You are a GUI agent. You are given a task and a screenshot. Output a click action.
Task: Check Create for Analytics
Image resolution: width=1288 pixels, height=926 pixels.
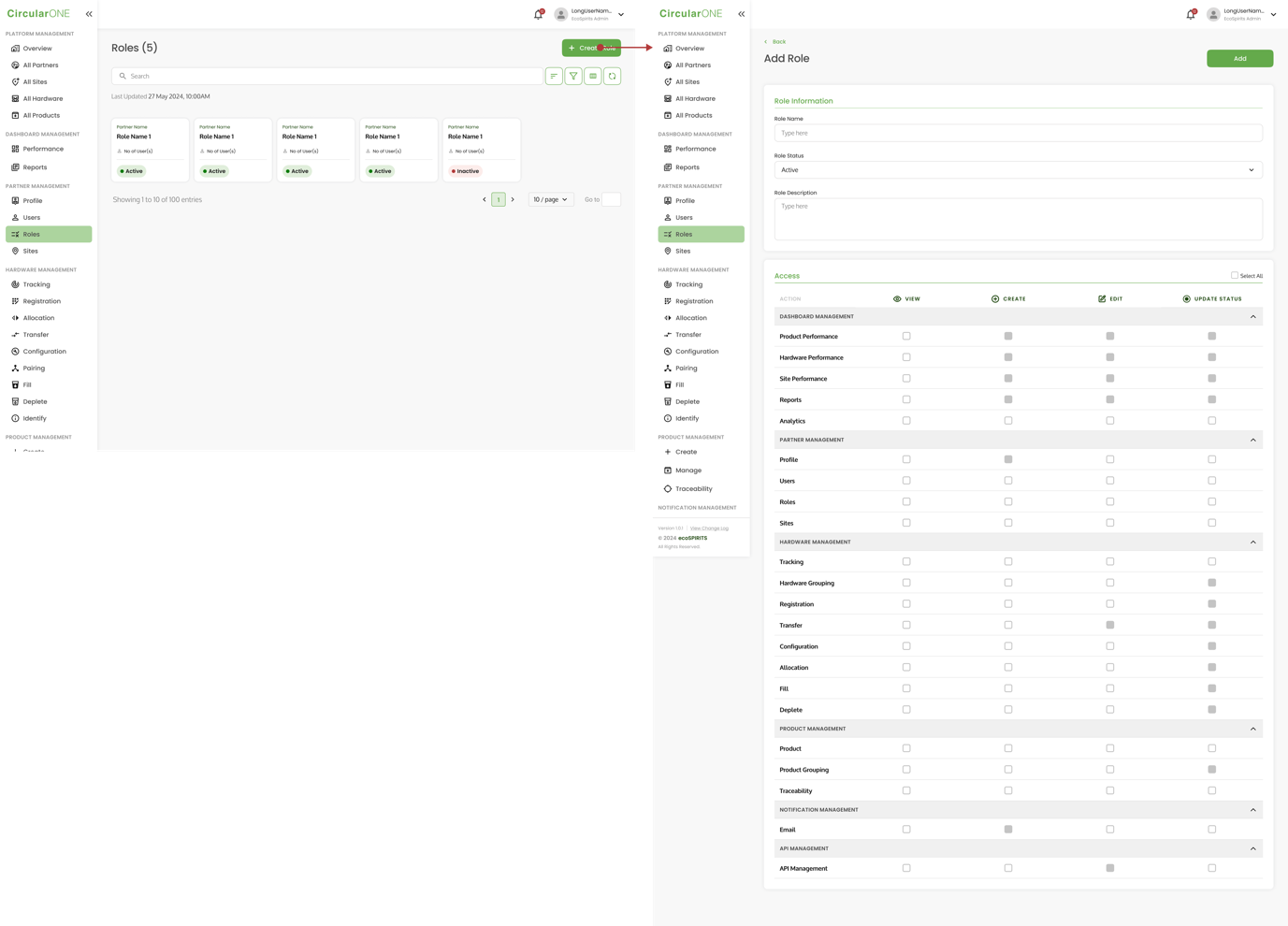point(1008,421)
